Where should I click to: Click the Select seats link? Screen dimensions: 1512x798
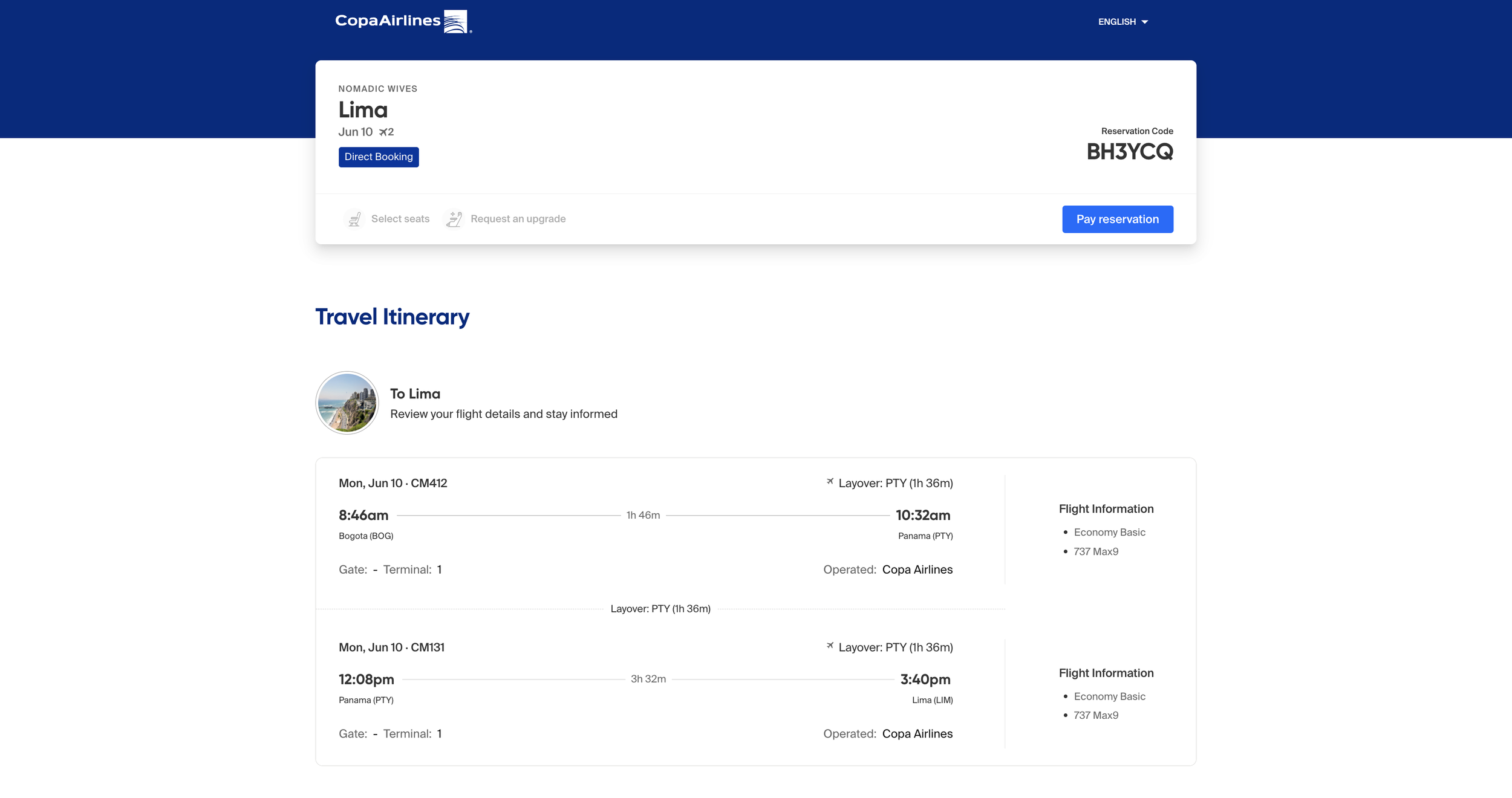click(400, 219)
